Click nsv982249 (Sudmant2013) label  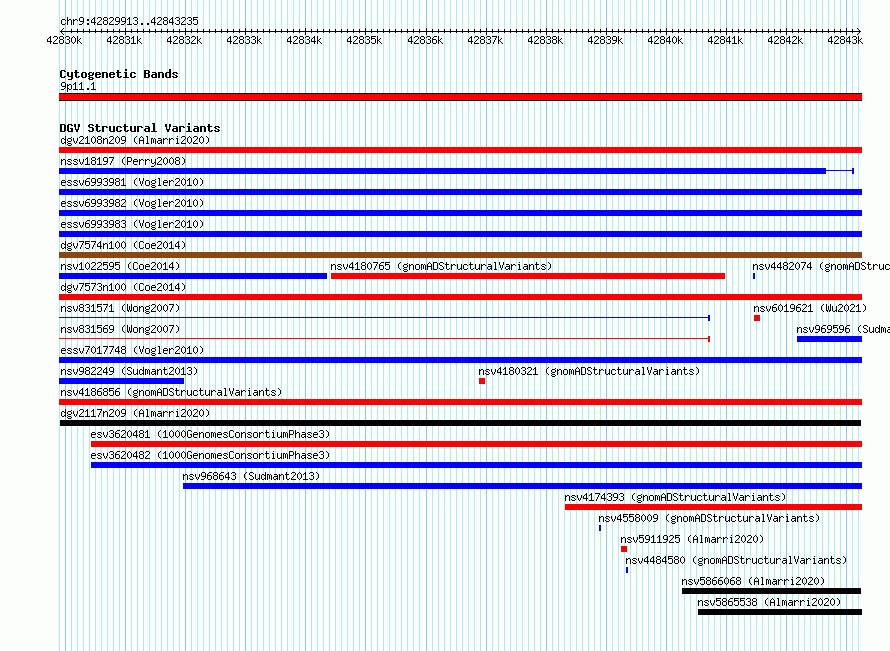(129, 371)
